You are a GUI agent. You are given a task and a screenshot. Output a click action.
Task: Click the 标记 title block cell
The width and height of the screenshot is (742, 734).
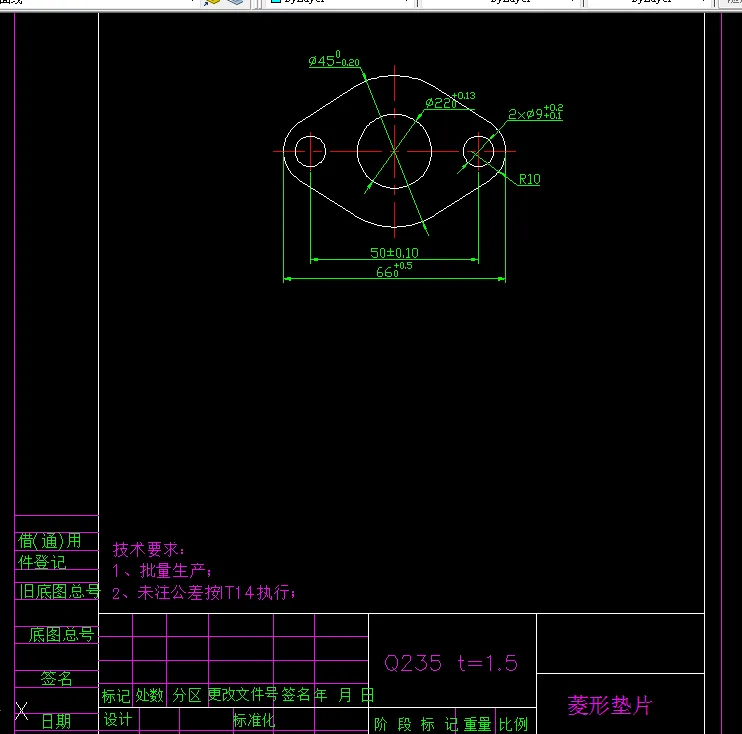tap(115, 695)
